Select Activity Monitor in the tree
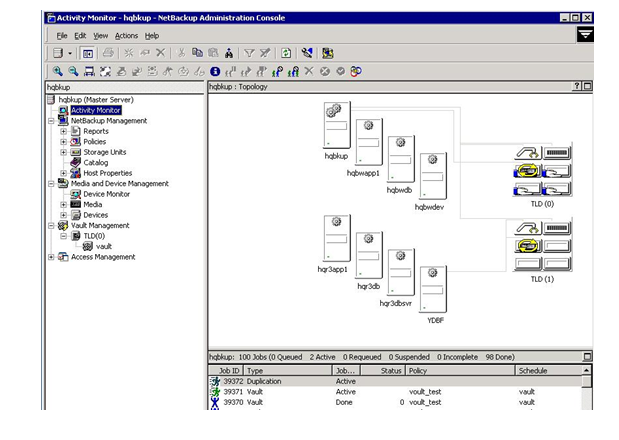 (x=96, y=110)
